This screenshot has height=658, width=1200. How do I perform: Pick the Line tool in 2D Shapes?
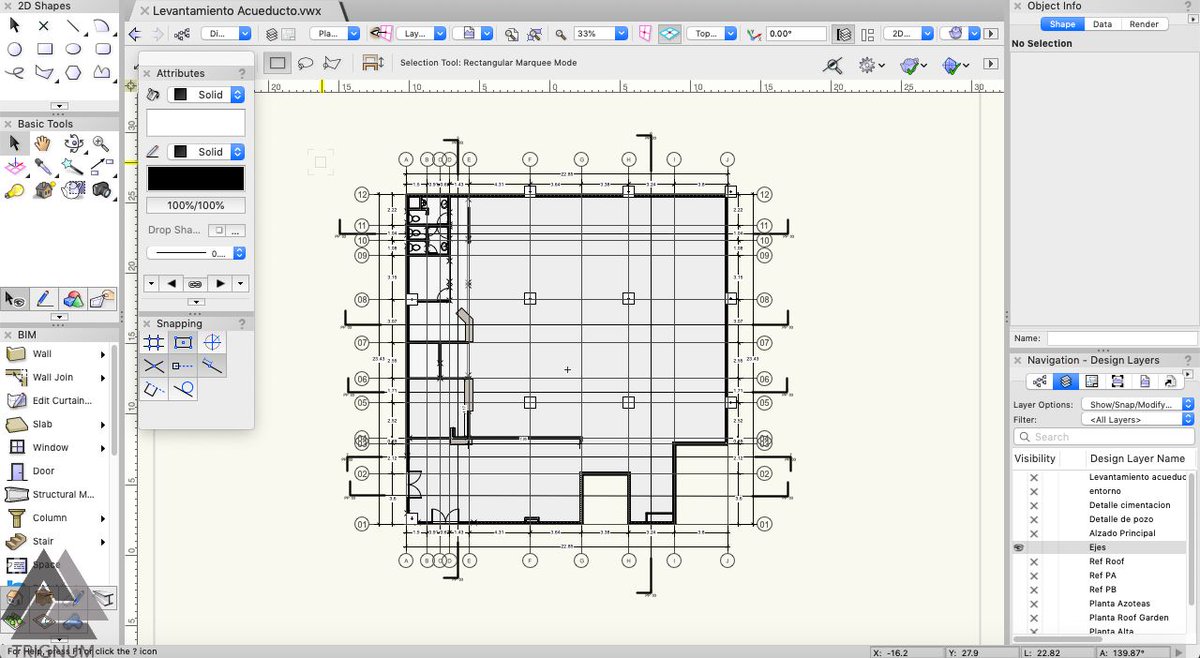pyautogui.click(x=74, y=24)
